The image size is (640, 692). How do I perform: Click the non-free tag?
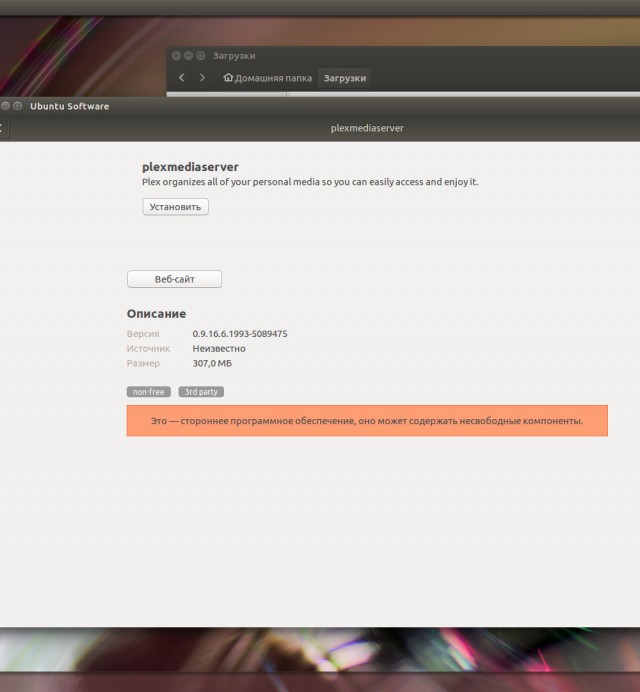(149, 391)
